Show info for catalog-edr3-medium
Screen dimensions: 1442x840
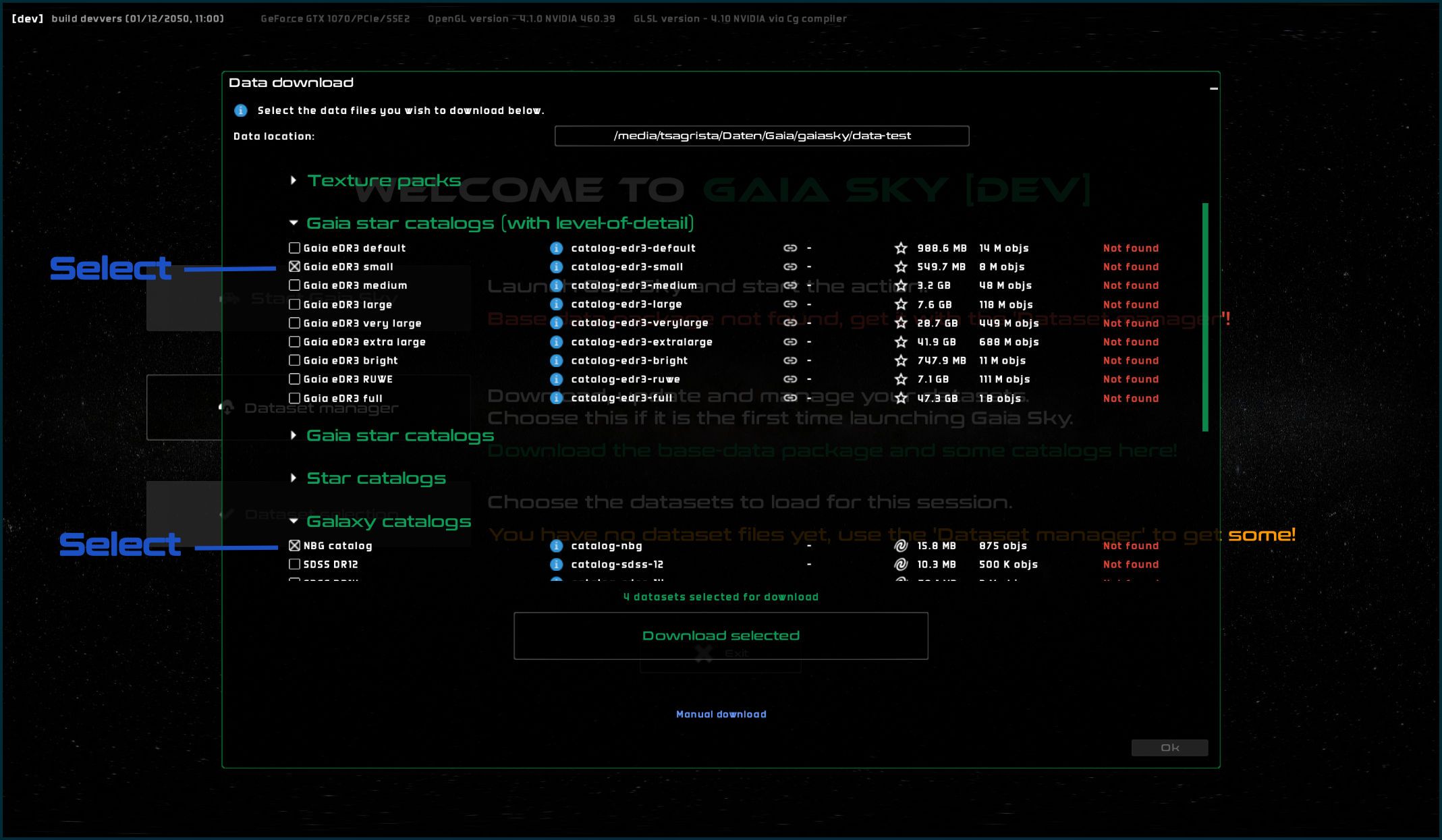pos(556,285)
